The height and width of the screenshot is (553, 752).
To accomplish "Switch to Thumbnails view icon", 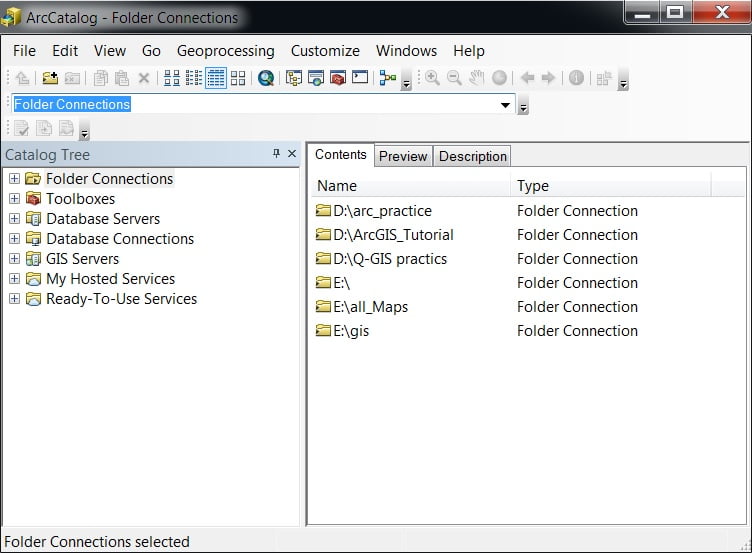I will 238,78.
